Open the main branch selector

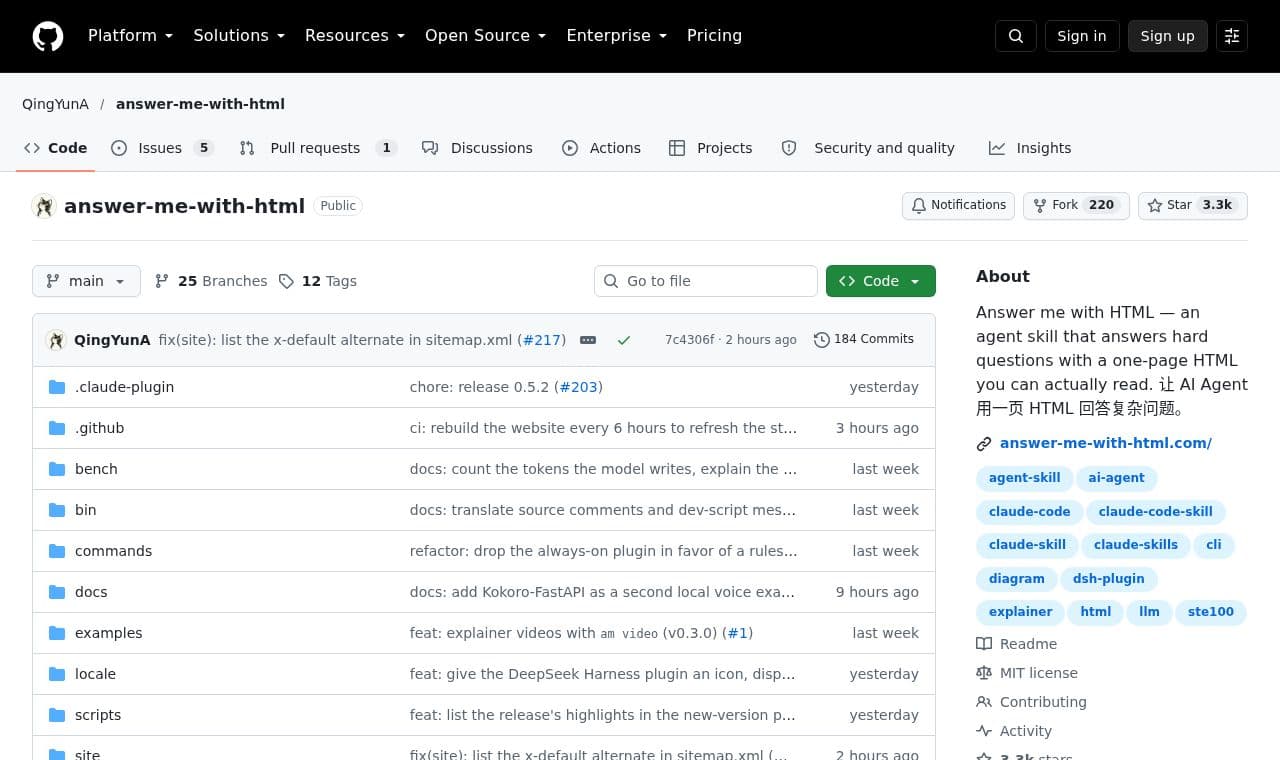tap(86, 281)
